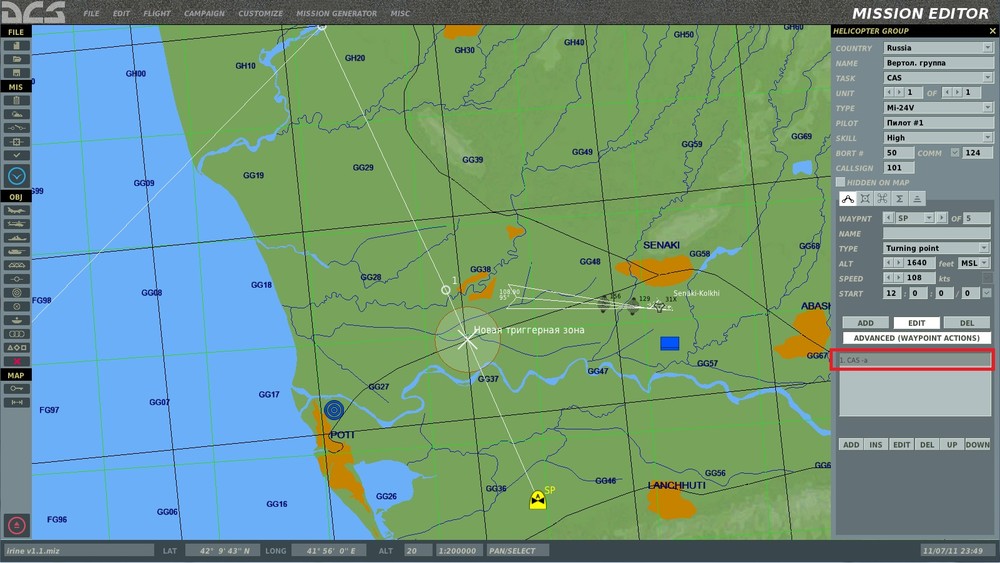Open the FILE menu
Viewport: 1000px width, 563px height.
pos(91,13)
